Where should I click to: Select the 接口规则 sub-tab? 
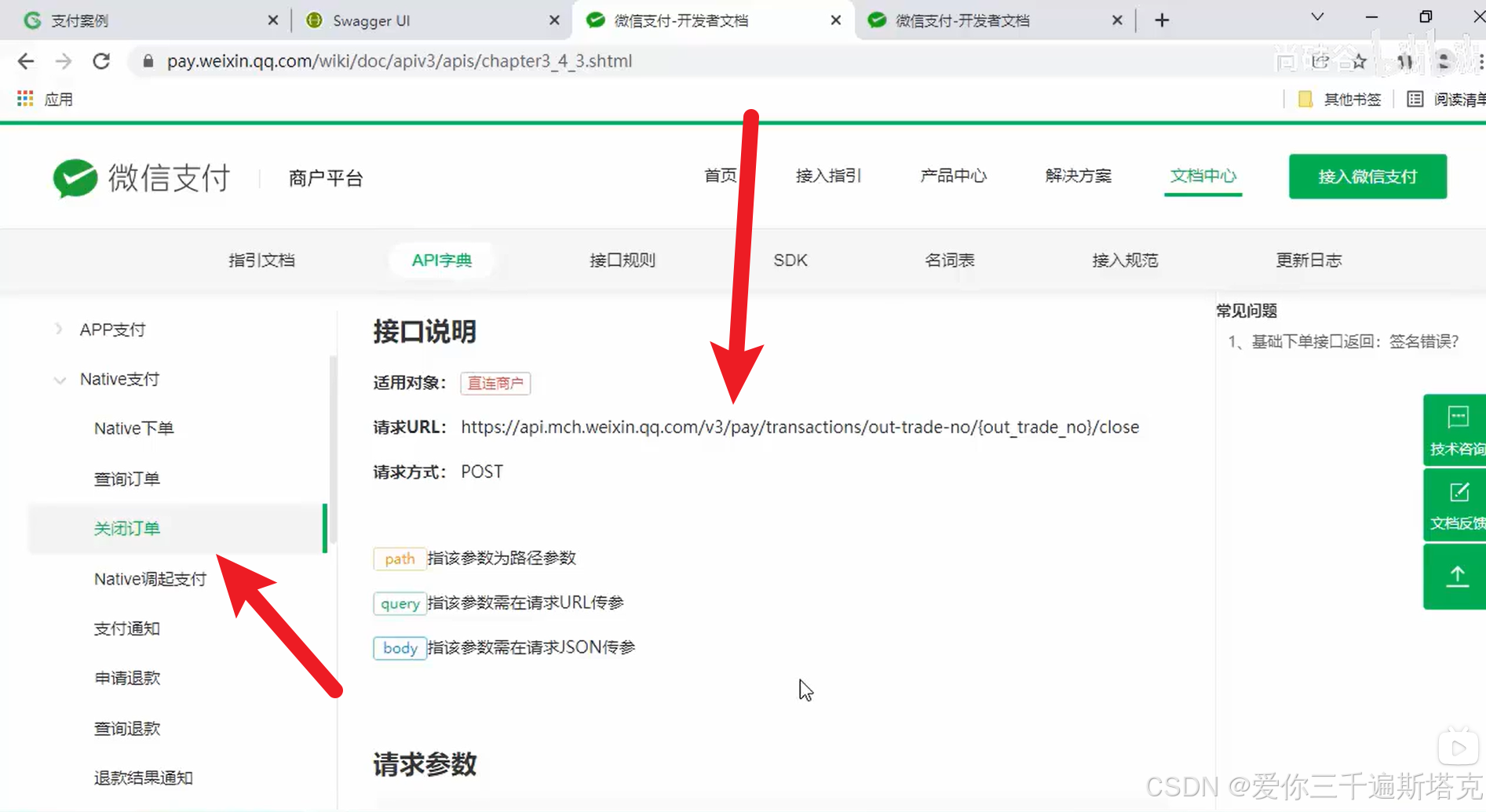pyautogui.click(x=623, y=260)
